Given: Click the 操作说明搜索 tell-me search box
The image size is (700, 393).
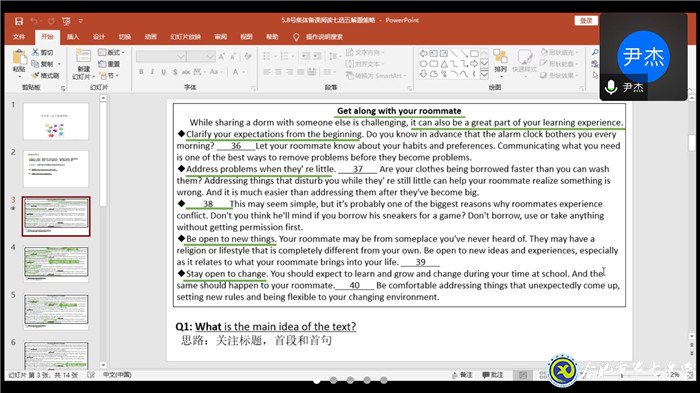Looking at the screenshot, I should 324,37.
